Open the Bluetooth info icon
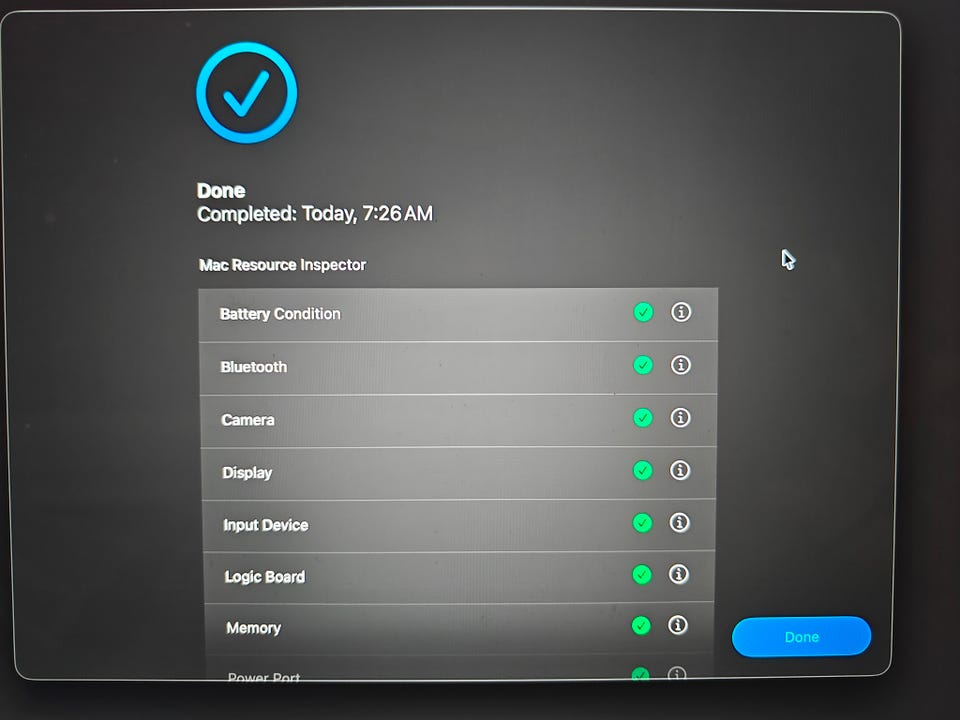The width and height of the screenshot is (960, 720). coord(681,365)
